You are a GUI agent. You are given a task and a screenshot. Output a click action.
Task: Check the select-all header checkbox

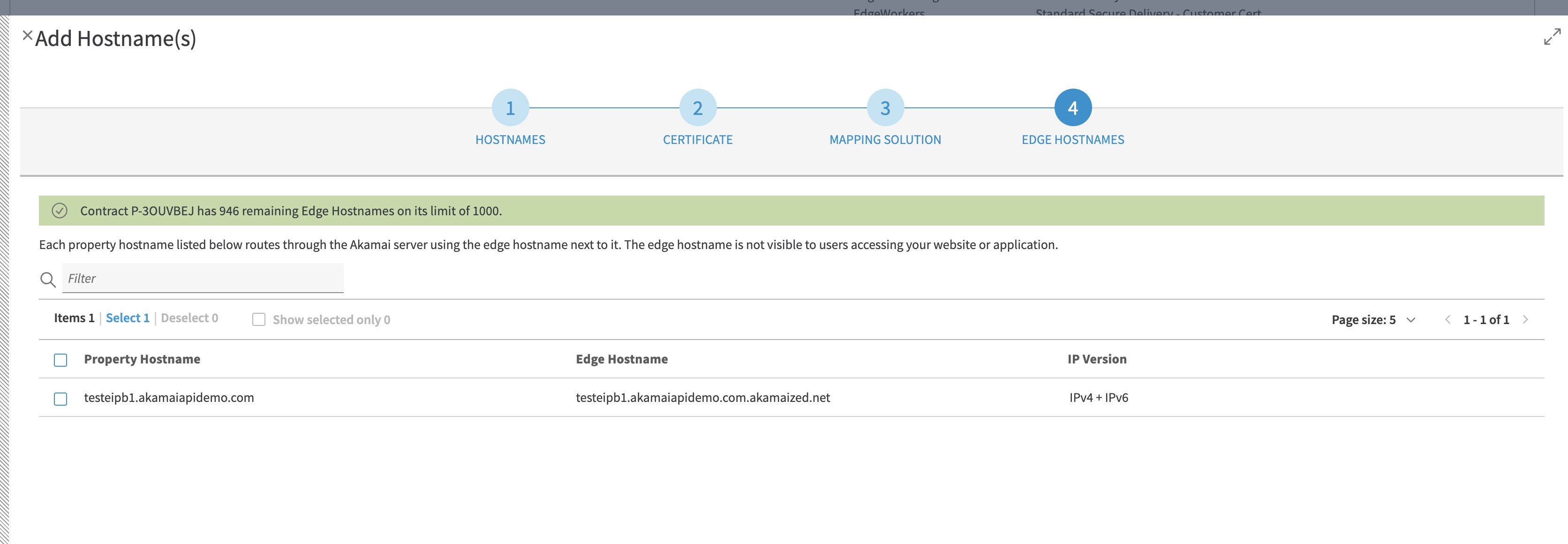(60, 360)
